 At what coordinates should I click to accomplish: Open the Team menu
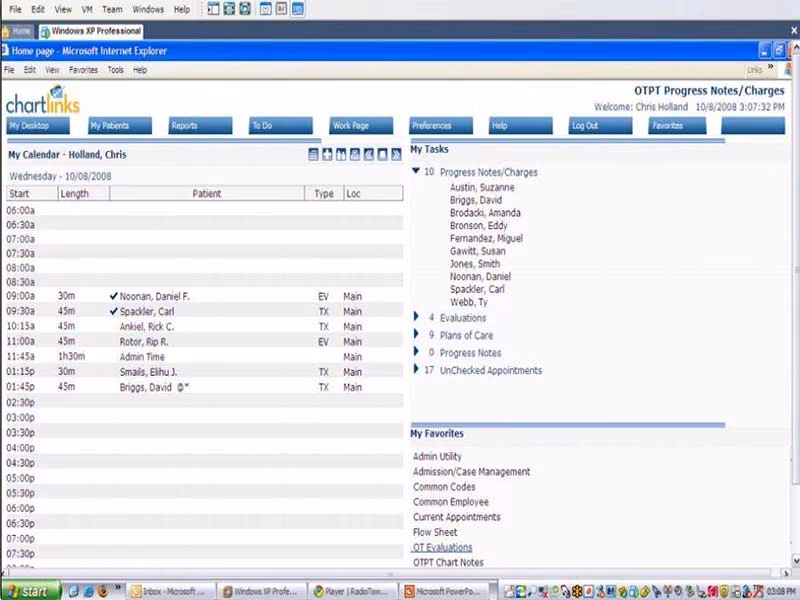tap(112, 9)
